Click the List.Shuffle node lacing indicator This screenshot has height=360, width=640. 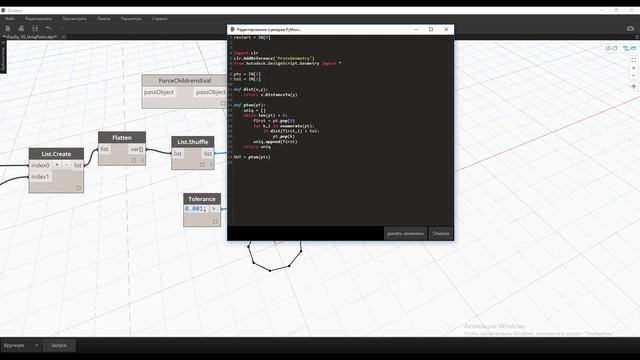[211, 165]
